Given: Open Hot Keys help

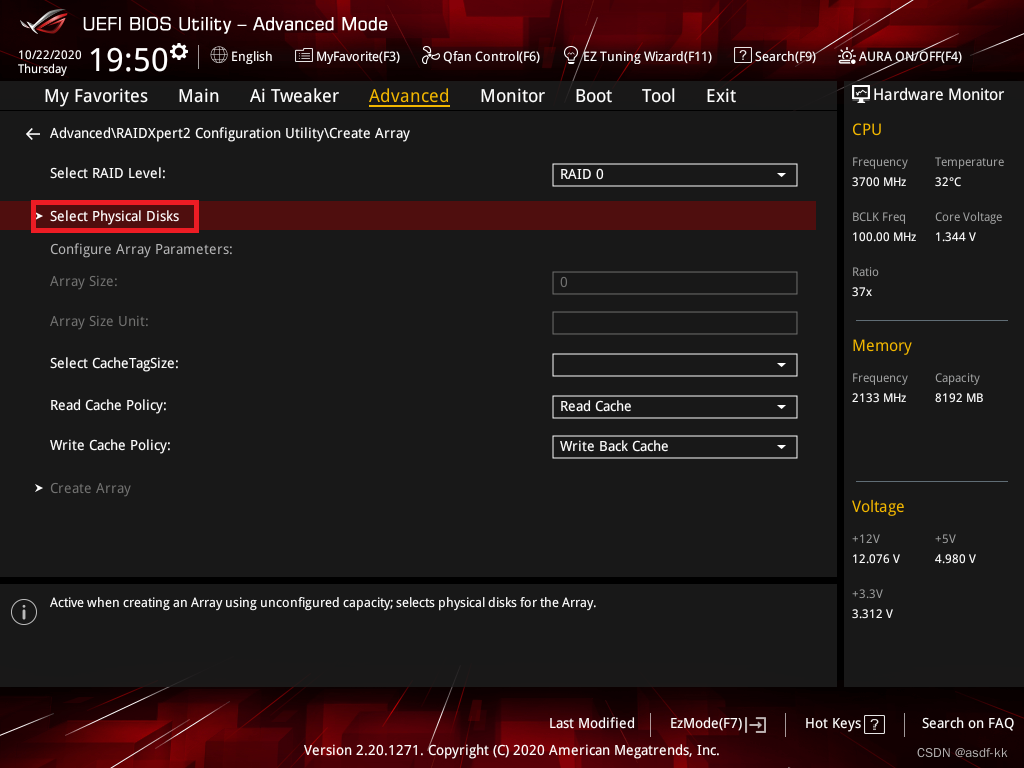Looking at the screenshot, I should click(844, 724).
